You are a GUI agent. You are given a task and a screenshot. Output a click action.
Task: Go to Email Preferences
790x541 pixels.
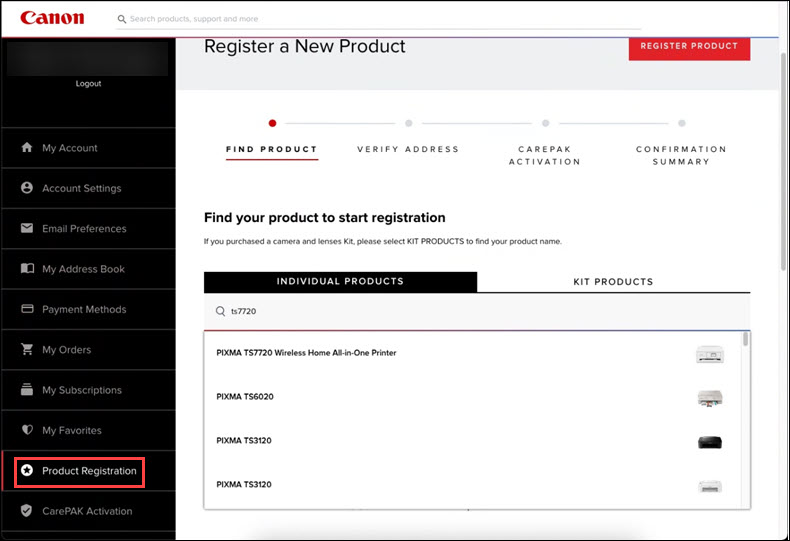(89, 228)
